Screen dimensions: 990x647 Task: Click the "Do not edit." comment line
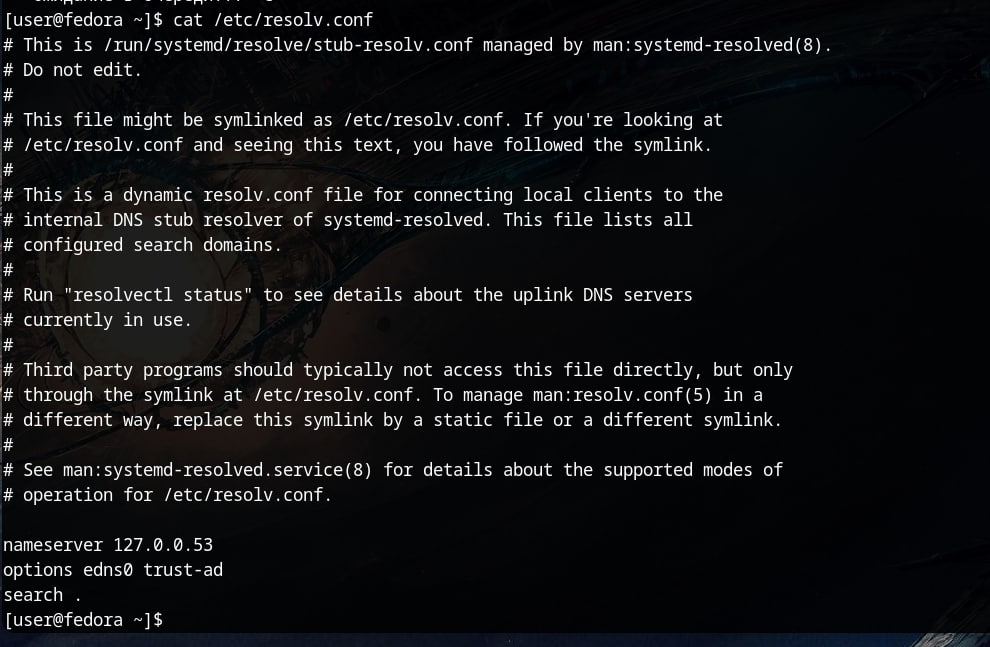(82, 70)
